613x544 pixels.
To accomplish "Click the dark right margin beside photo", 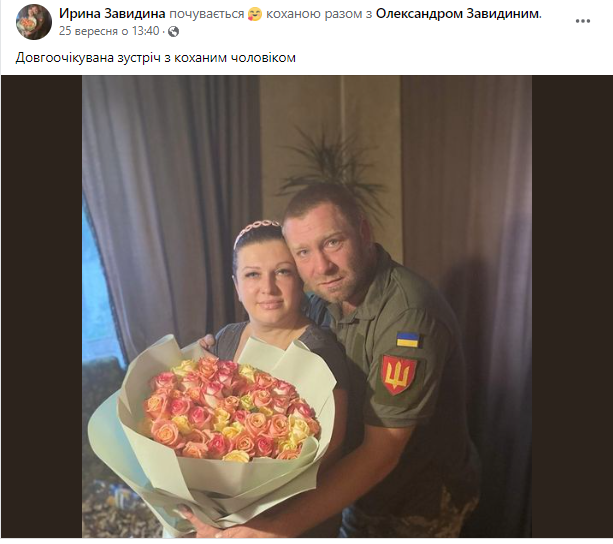I will point(572,306).
